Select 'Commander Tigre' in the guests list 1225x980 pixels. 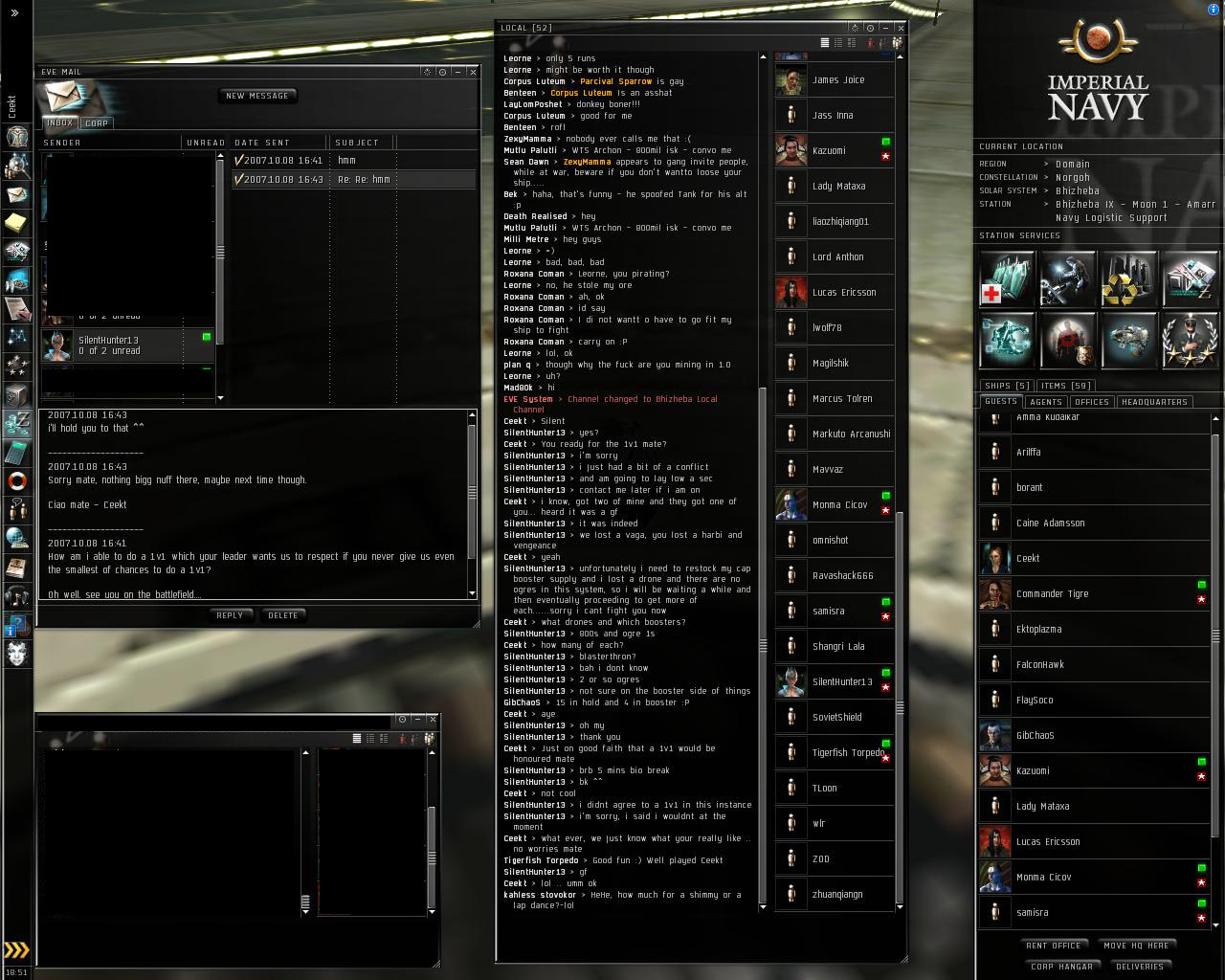1094,594
